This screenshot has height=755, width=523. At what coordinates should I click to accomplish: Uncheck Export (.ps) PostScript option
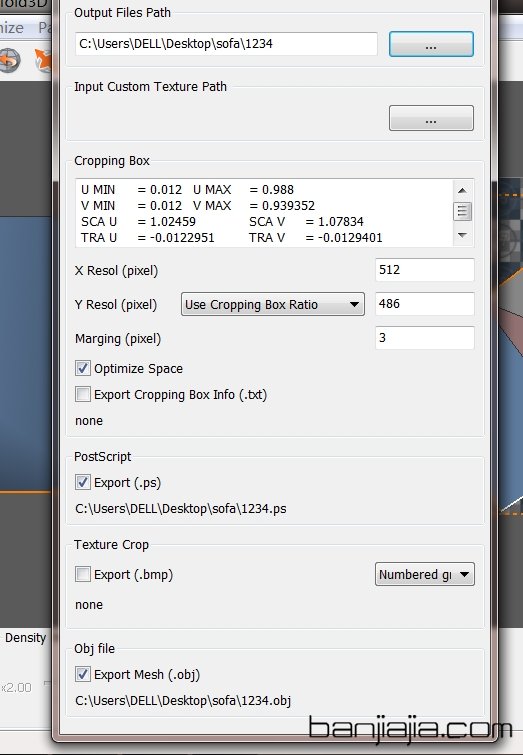[x=83, y=482]
